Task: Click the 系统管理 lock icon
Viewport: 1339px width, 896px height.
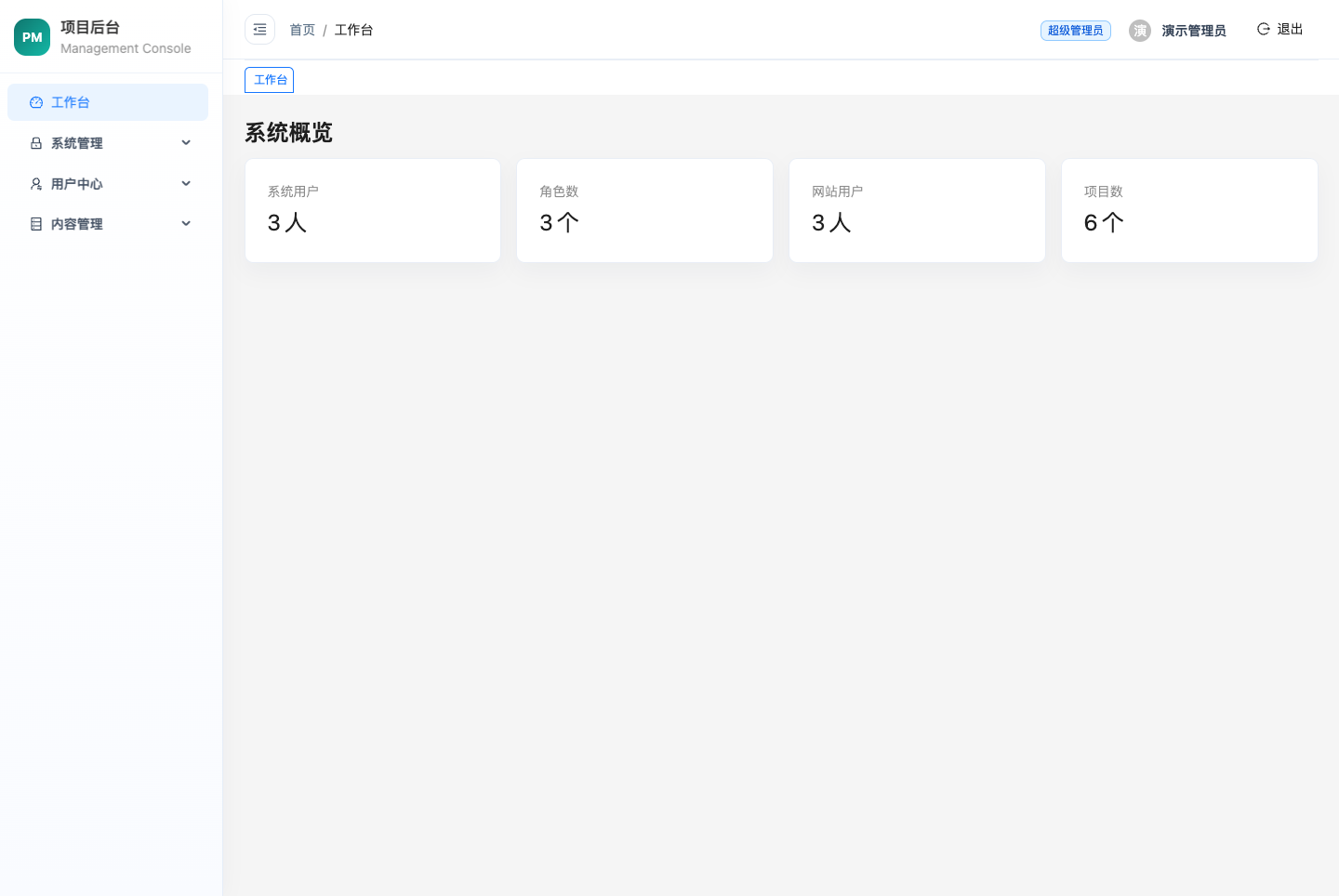Action: 36,143
